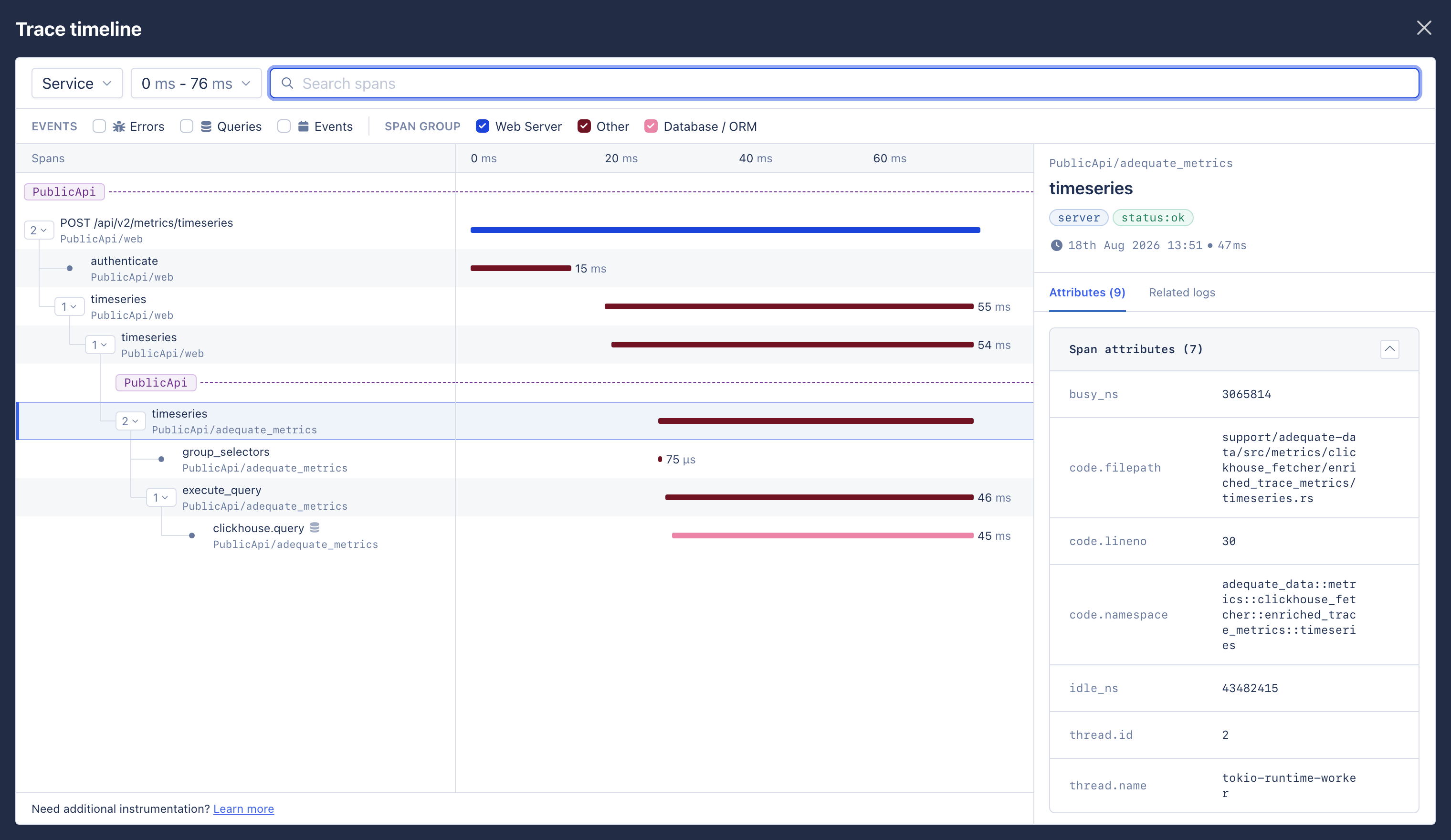This screenshot has height=840, width=1451.
Task: Select the group_selectors span row
Action: pos(524,460)
